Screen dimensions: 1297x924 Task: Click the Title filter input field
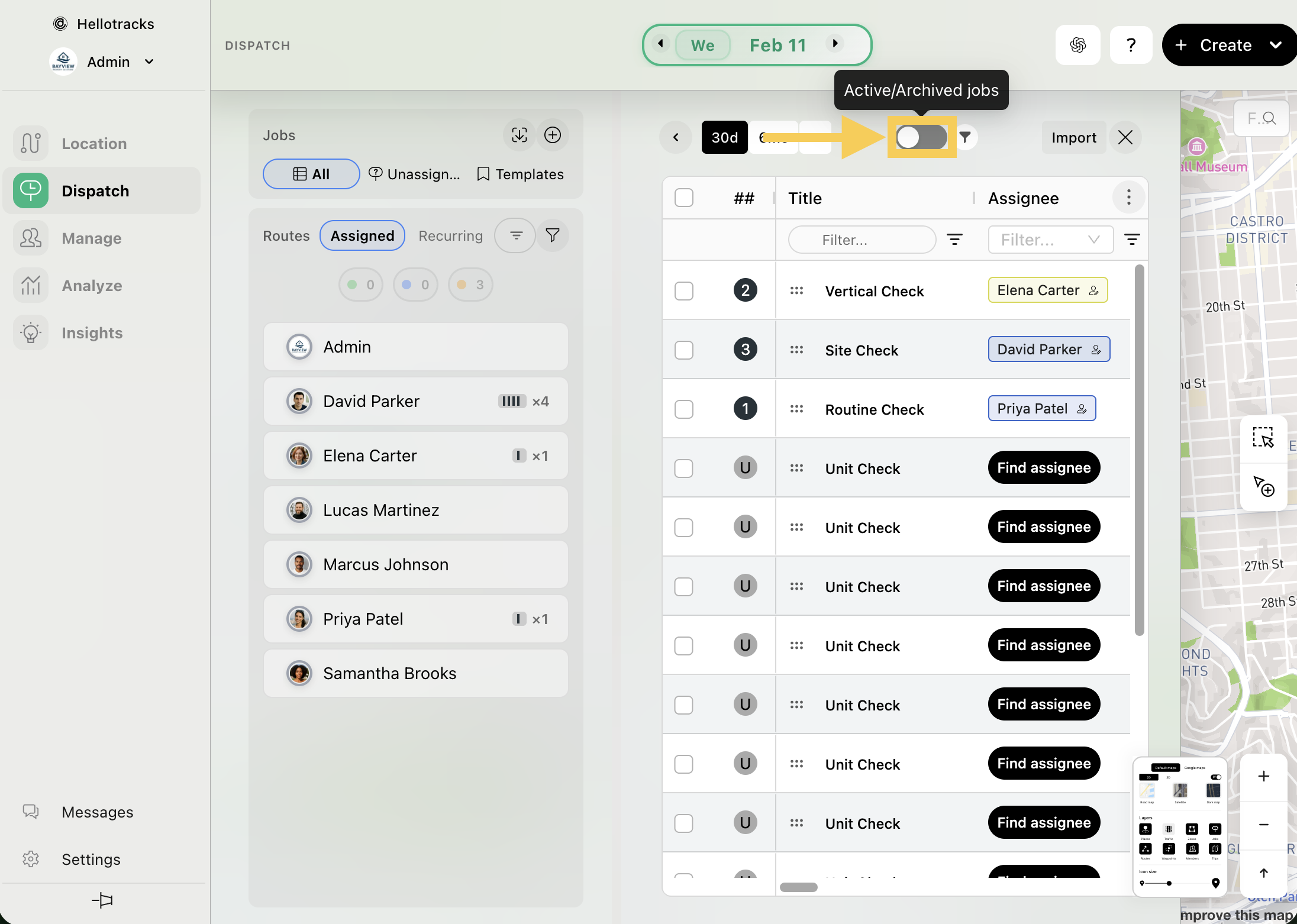coord(862,240)
